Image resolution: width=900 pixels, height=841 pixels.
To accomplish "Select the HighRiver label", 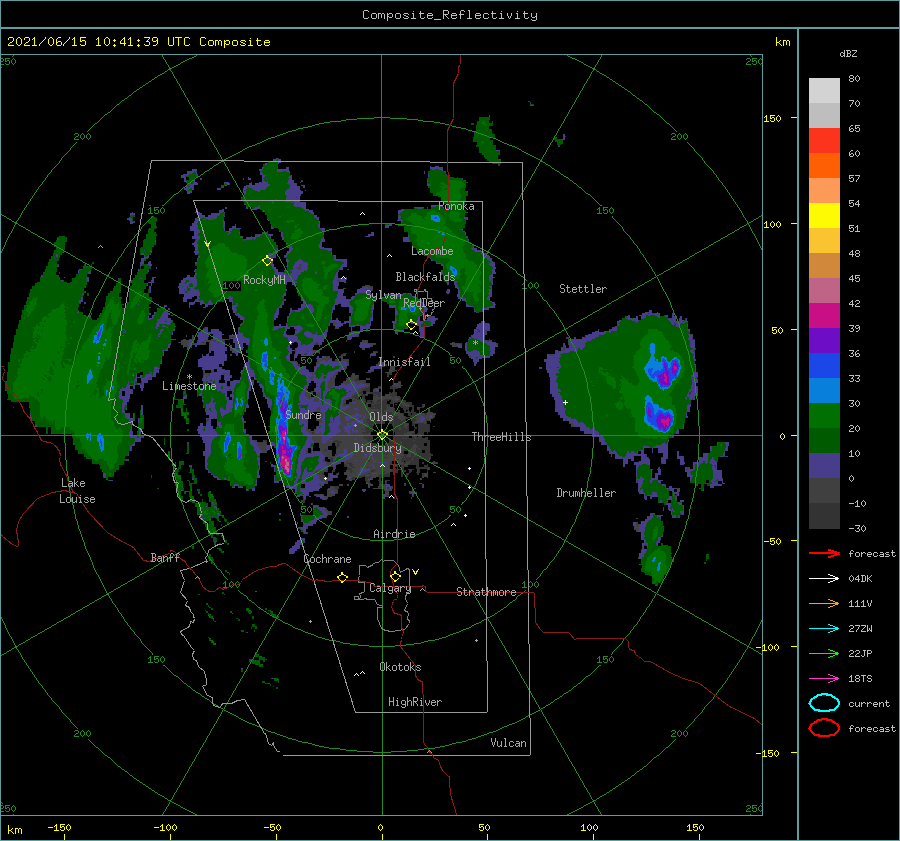I will 415,702.
